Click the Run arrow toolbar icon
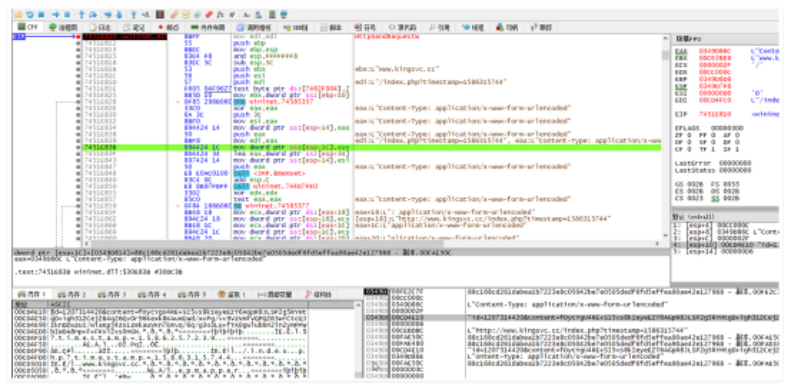791x387 pixels. pyautogui.click(x=55, y=15)
